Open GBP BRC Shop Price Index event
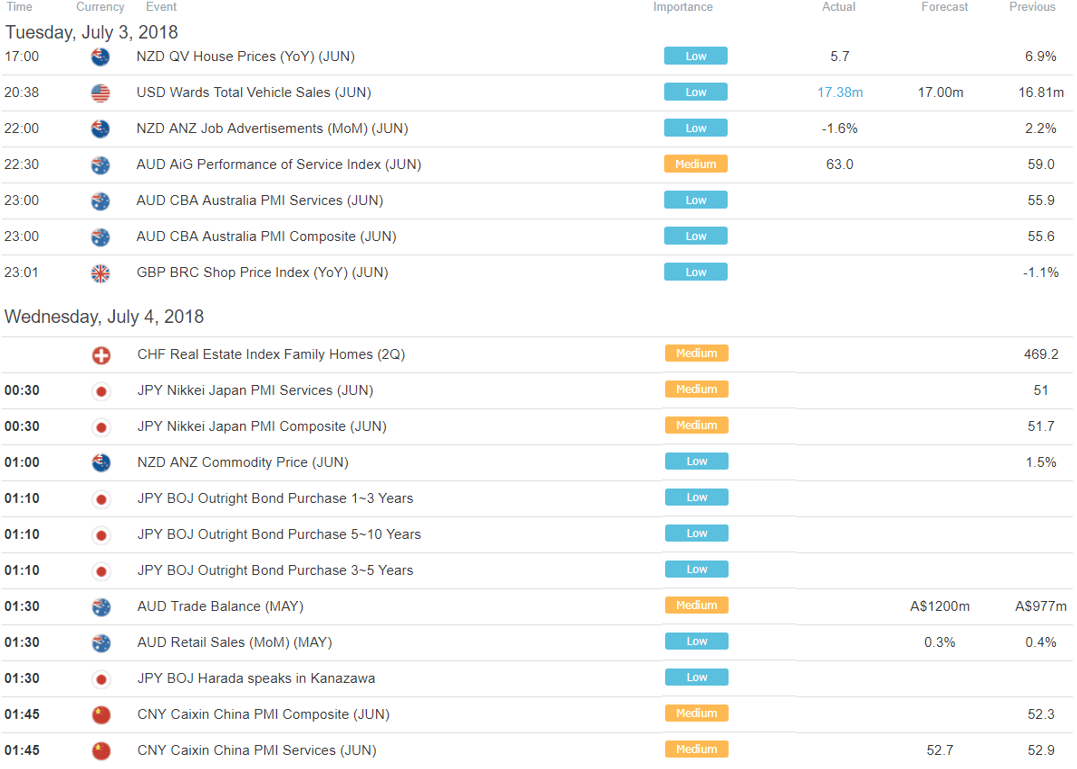The width and height of the screenshot is (1077, 769). 262,273
